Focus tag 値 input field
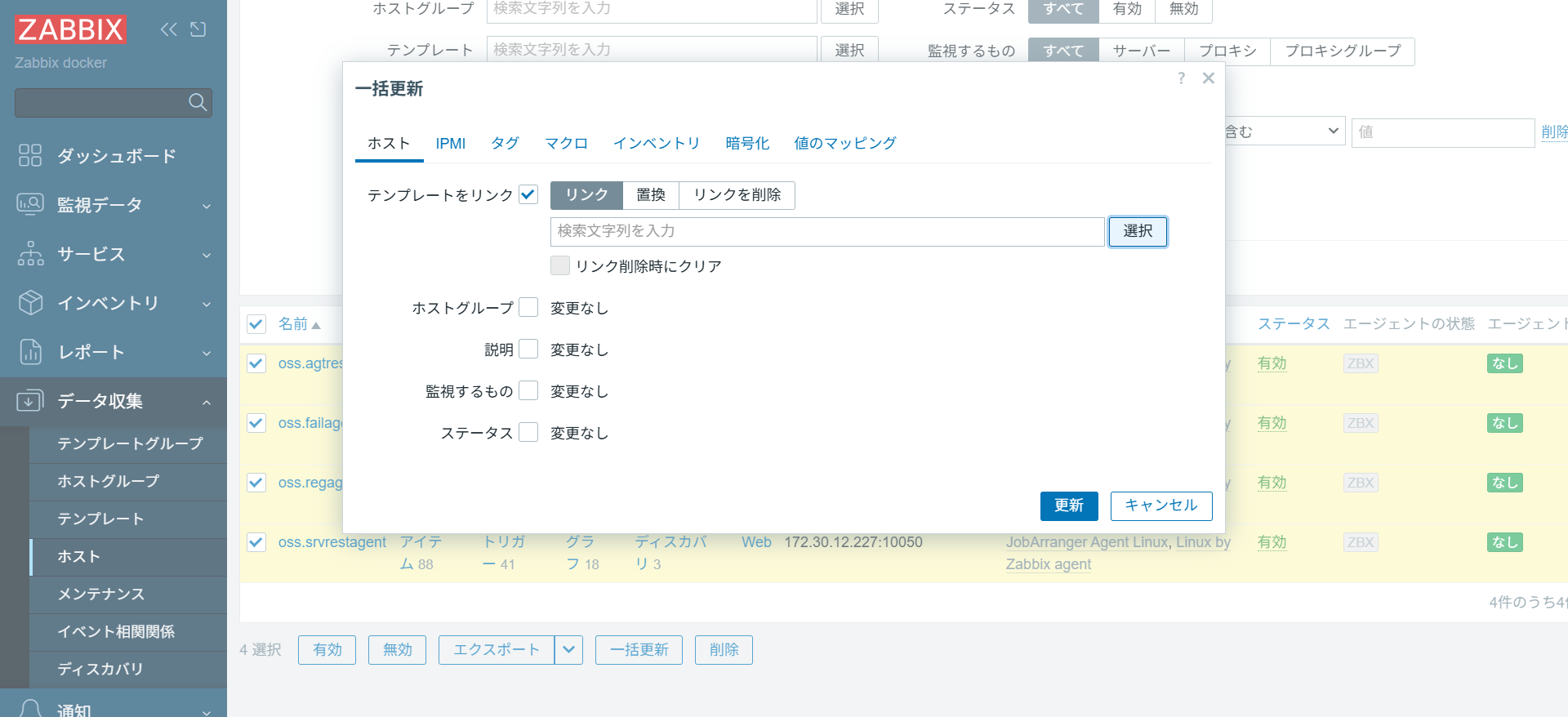 coord(1443,132)
